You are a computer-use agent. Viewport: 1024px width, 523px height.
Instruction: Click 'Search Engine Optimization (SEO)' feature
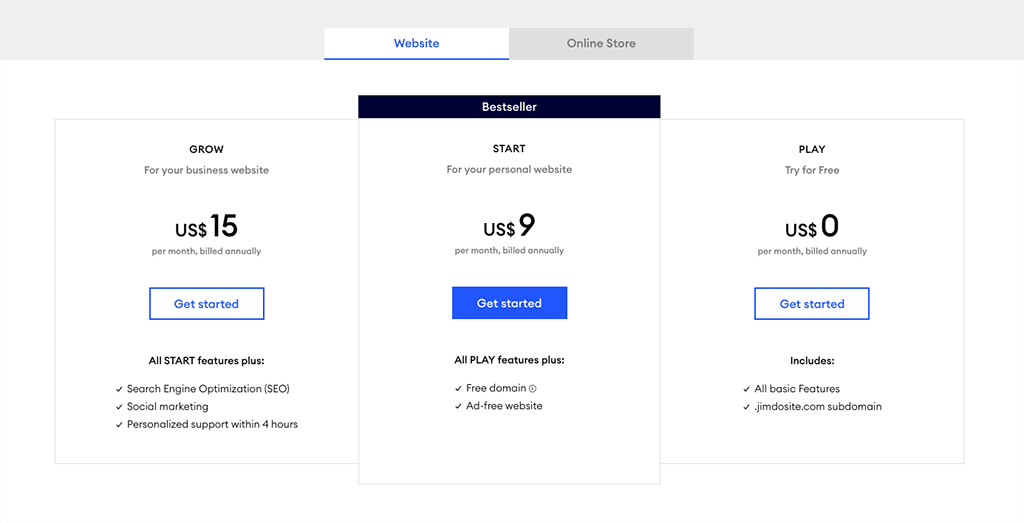[x=208, y=388]
